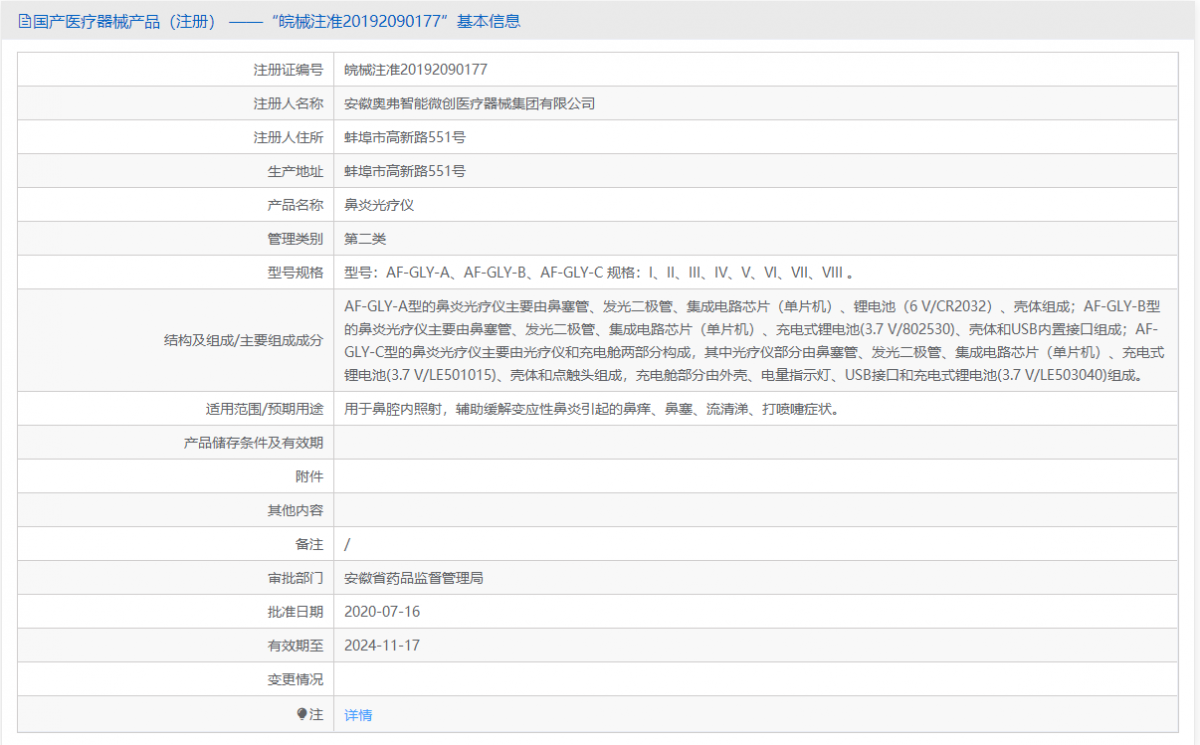Click the lightbulb icon next to 注

pos(300,714)
